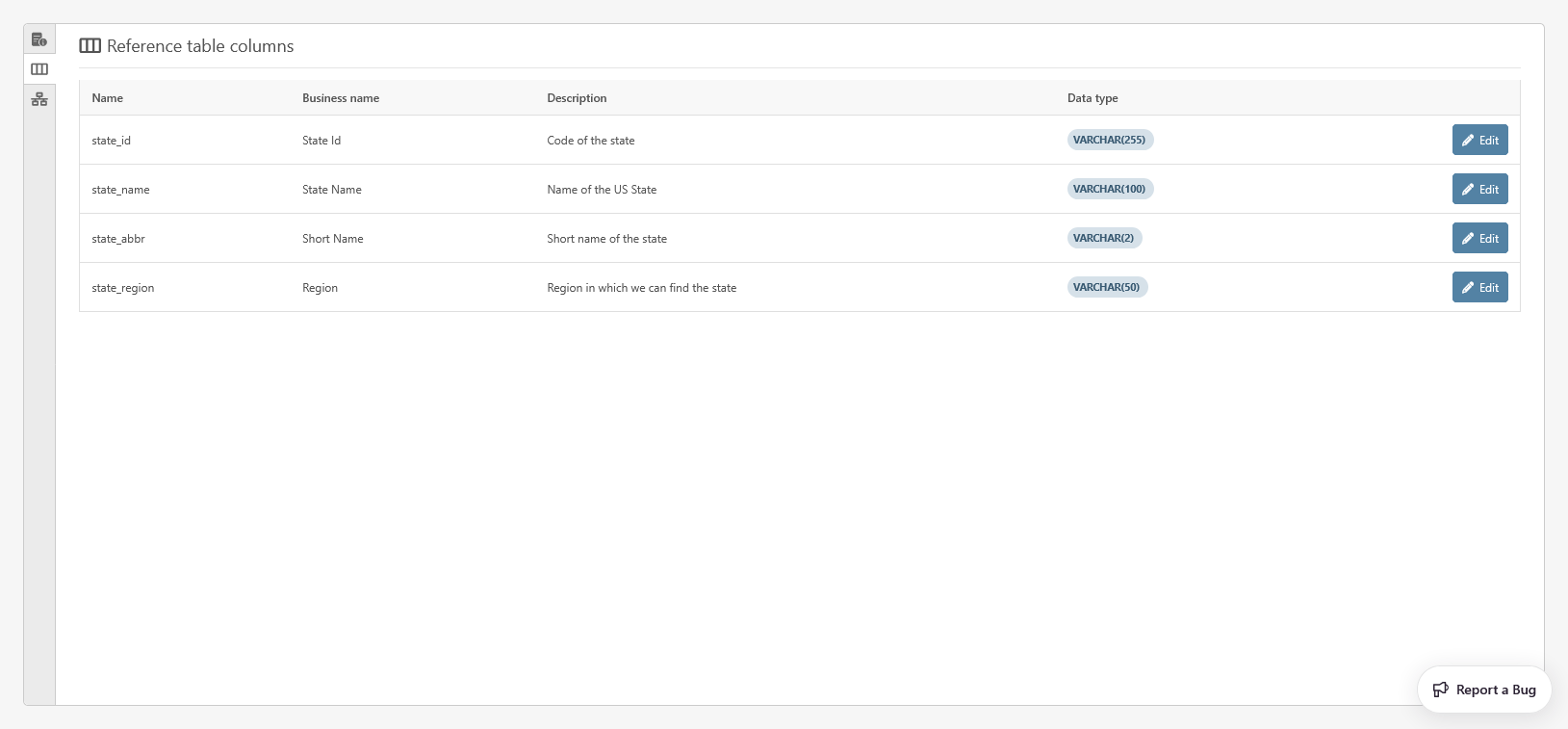Click the megaphone icon in Report a Bug

(x=1441, y=690)
